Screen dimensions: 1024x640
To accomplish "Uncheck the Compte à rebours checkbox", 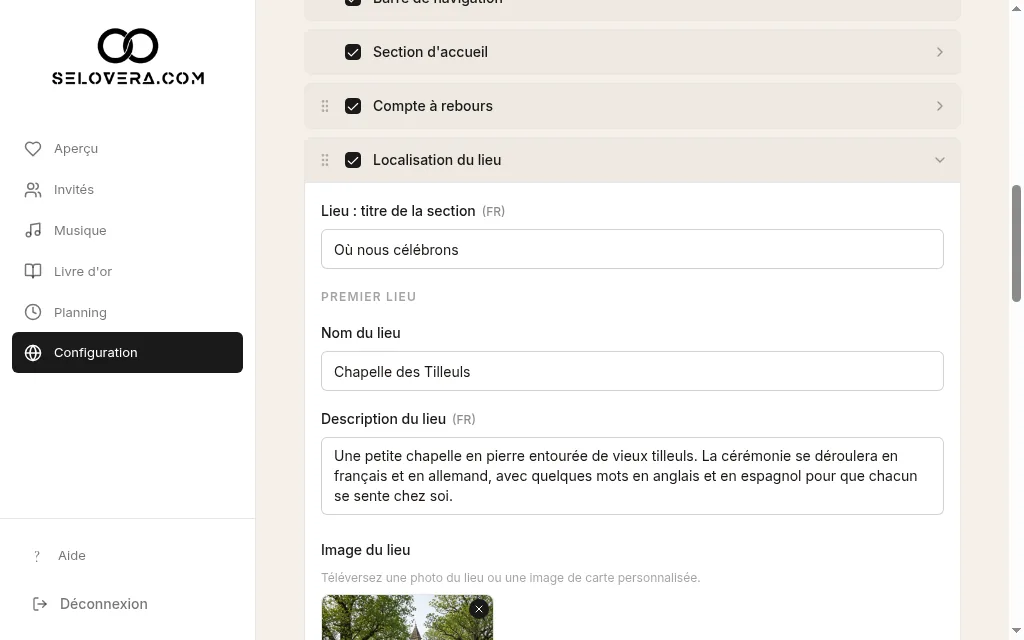I will pyautogui.click(x=353, y=106).
